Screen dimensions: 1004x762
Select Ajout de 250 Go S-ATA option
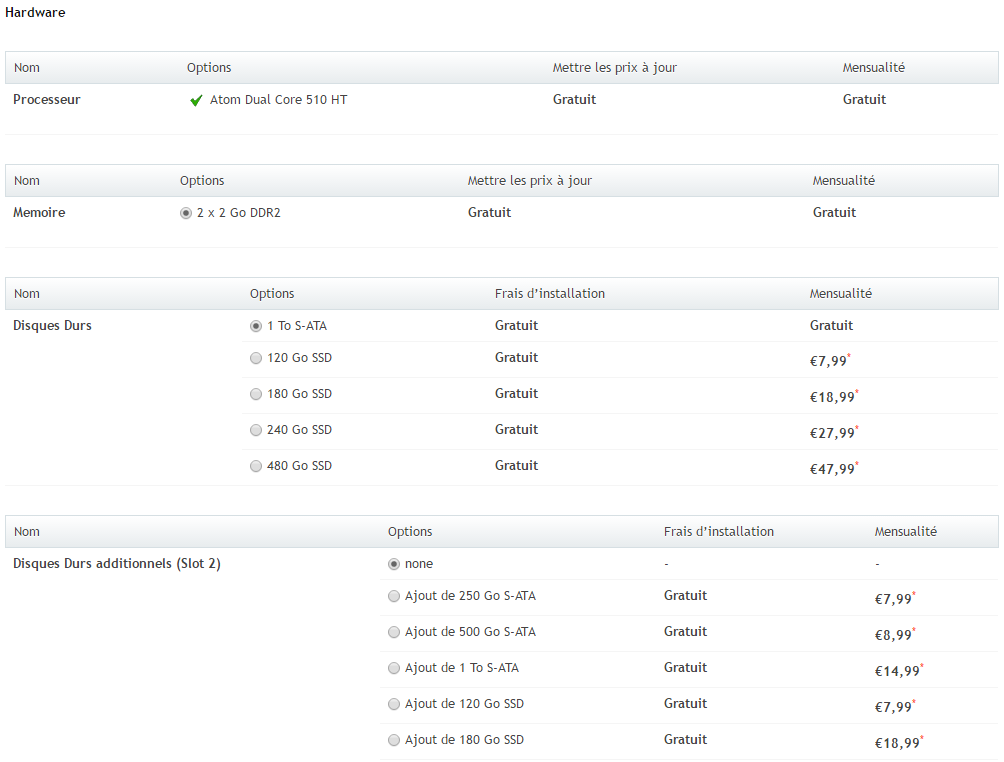tap(394, 596)
